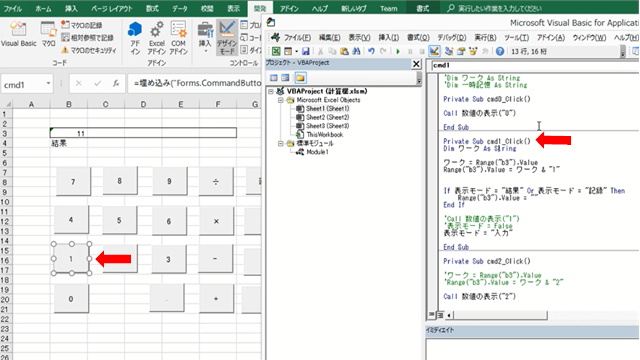Toggle Design Mode icon in VBA toolbar
Image resolution: width=640 pixels, height=360 pixels.
pos(434,51)
